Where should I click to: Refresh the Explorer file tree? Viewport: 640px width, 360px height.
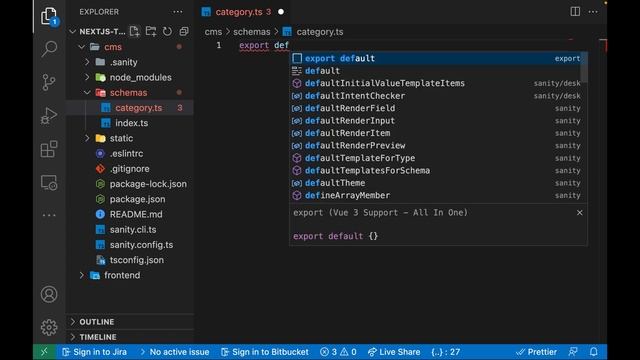coord(167,31)
